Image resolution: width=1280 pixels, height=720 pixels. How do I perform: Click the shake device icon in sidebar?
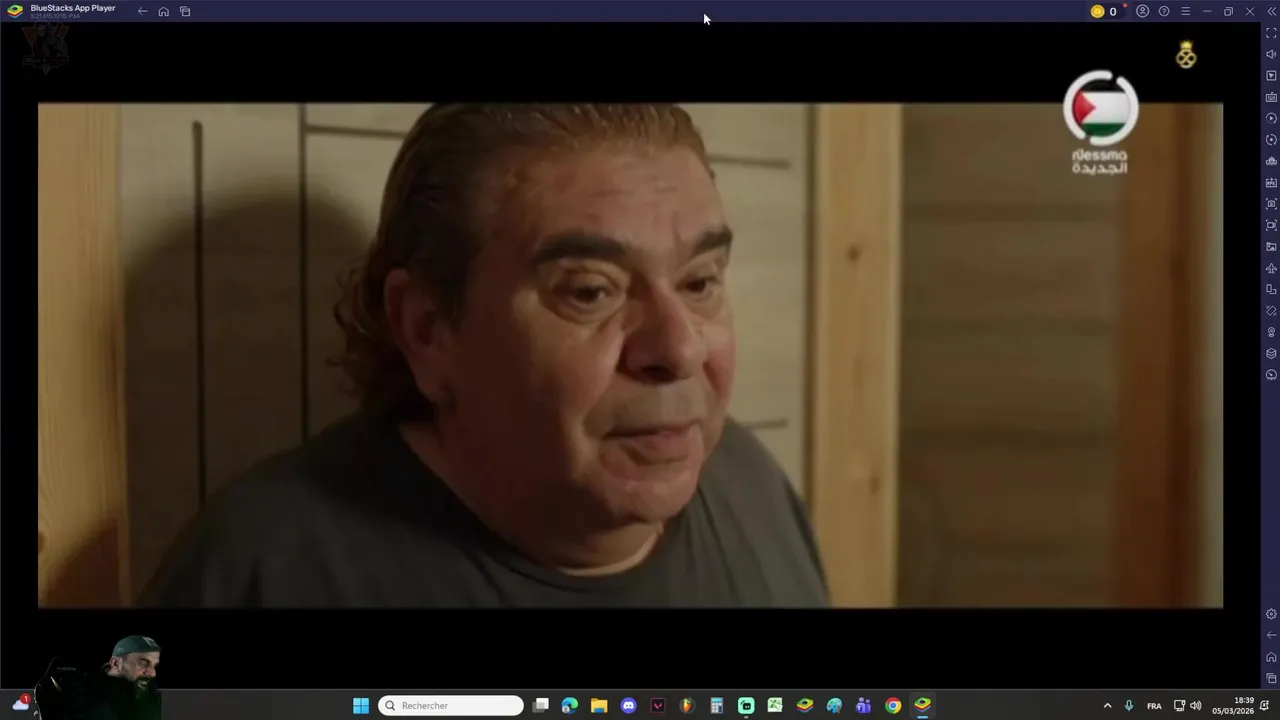(x=1271, y=311)
